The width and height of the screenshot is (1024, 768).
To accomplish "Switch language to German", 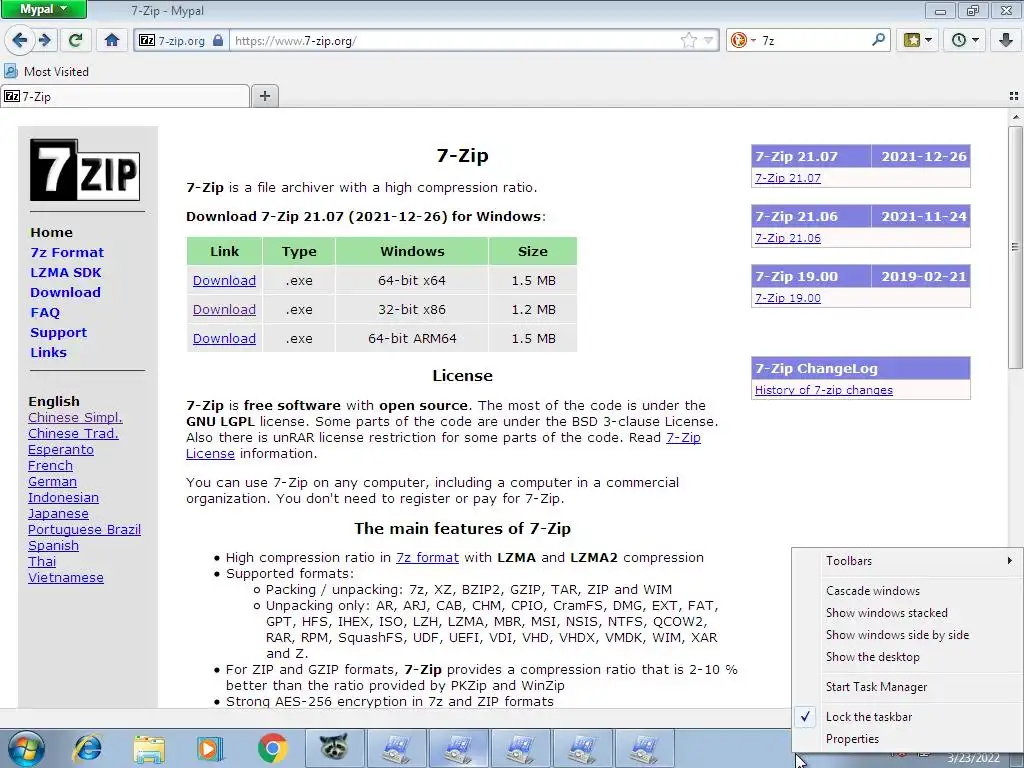I will [52, 481].
